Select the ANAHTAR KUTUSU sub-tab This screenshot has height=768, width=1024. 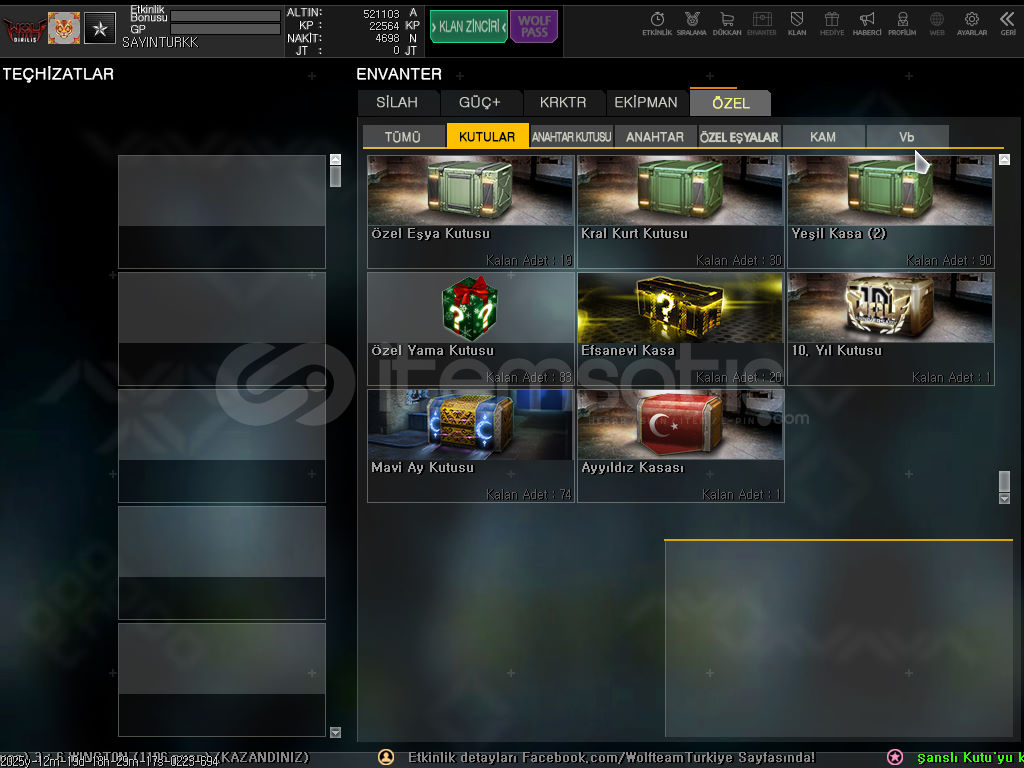point(571,136)
